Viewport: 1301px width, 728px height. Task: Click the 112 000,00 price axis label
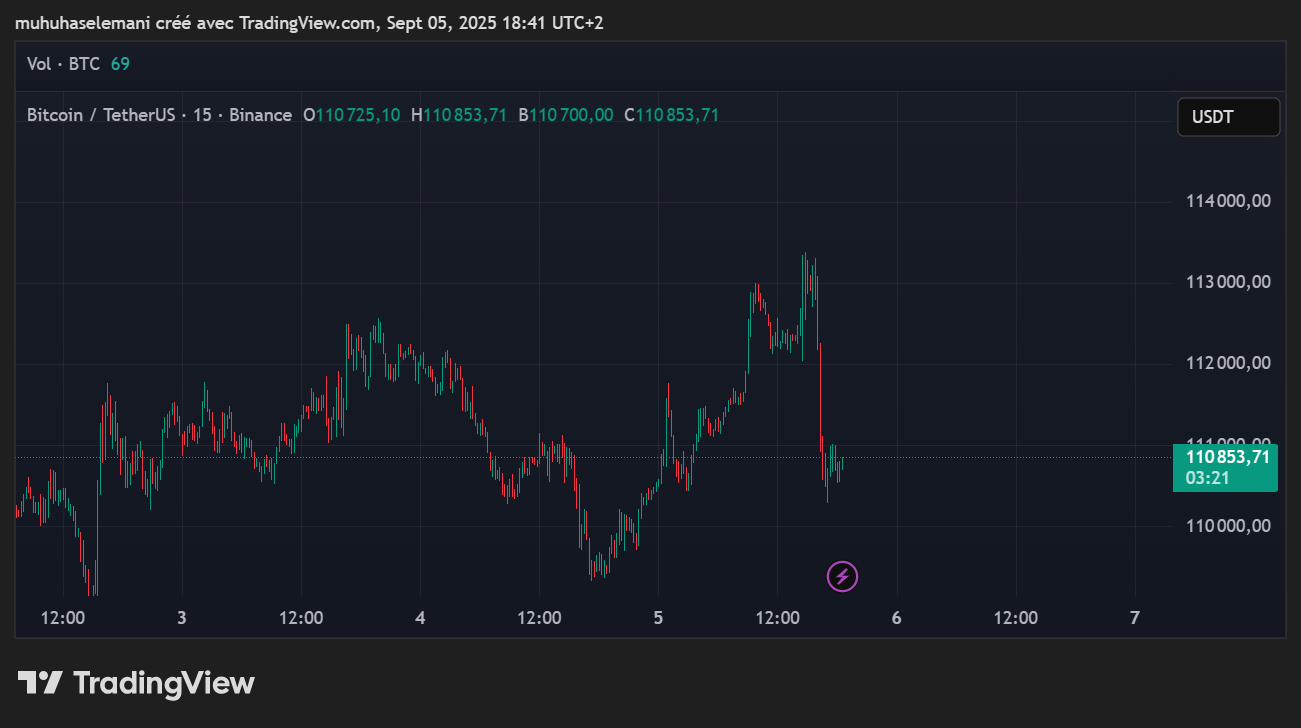[x=1228, y=363]
